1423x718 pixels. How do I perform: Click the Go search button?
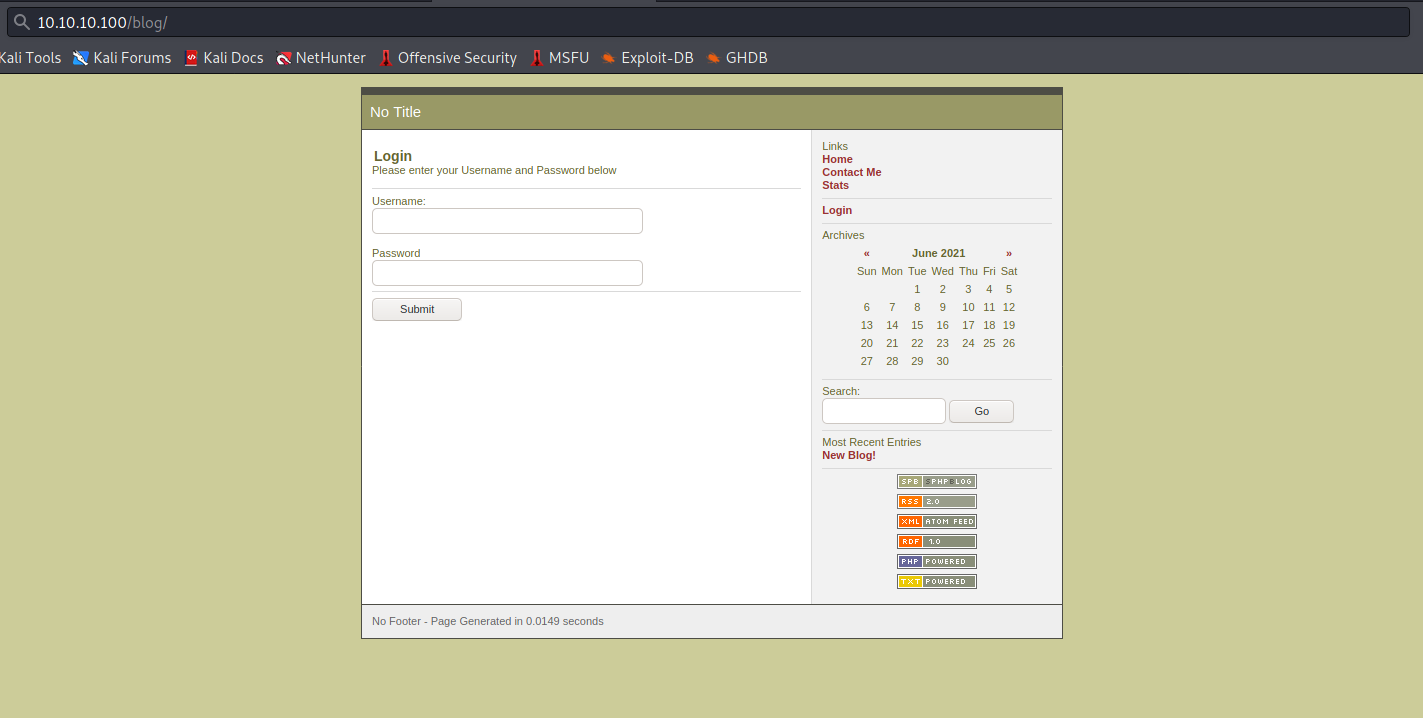tap(981, 411)
